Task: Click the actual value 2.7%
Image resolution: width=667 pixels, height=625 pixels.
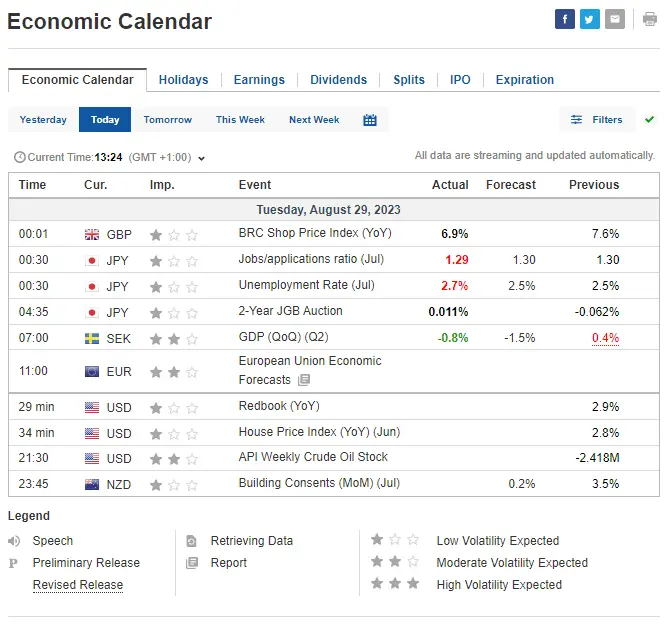Action: tap(454, 285)
